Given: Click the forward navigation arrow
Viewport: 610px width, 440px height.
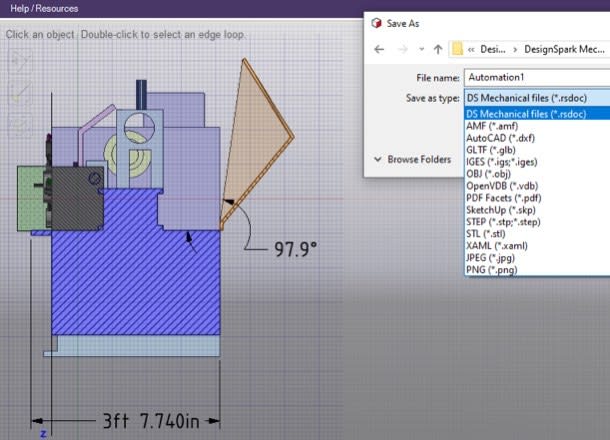Looking at the screenshot, I should [403, 49].
